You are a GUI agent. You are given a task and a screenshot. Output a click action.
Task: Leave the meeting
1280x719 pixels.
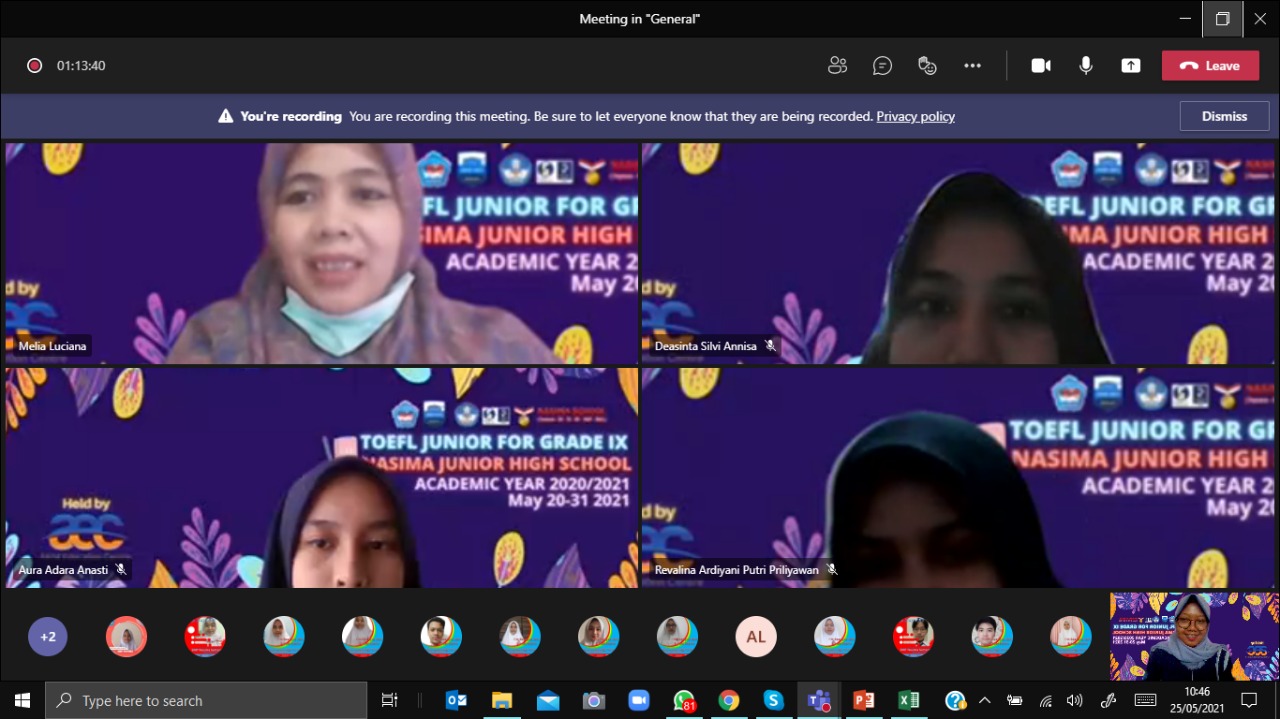[x=1210, y=66]
